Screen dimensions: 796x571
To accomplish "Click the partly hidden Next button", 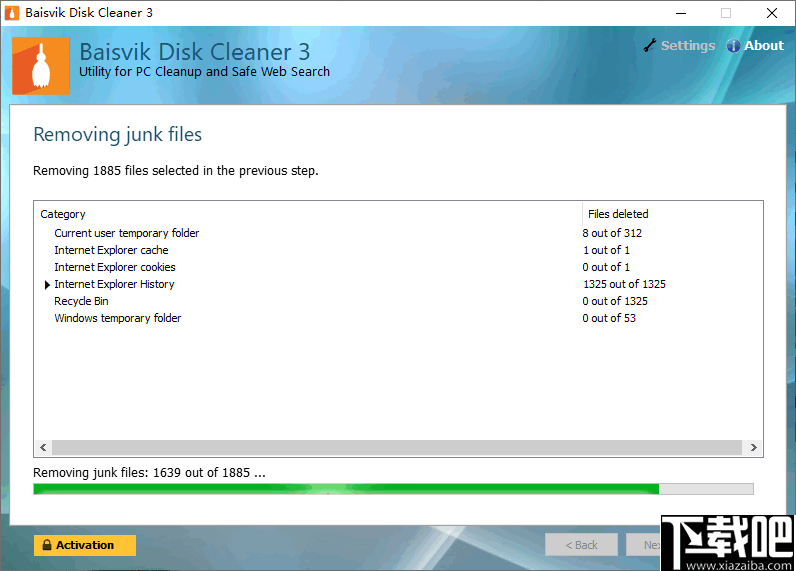I will [644, 545].
